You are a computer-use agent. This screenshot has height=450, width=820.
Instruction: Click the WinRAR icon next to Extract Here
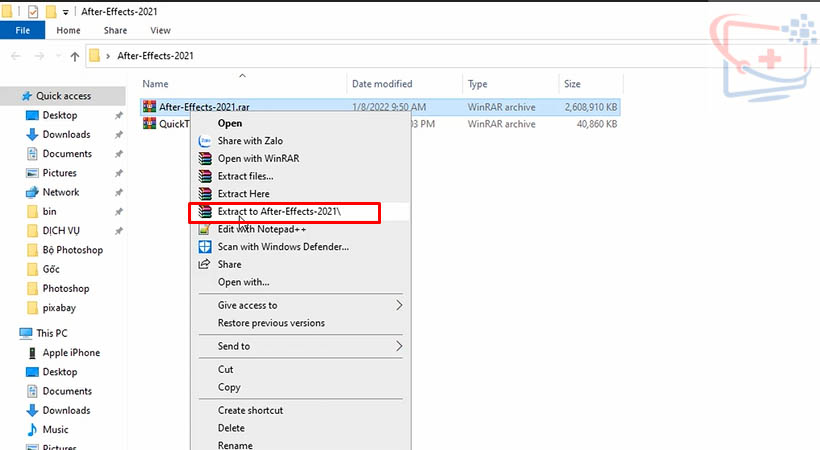point(205,194)
